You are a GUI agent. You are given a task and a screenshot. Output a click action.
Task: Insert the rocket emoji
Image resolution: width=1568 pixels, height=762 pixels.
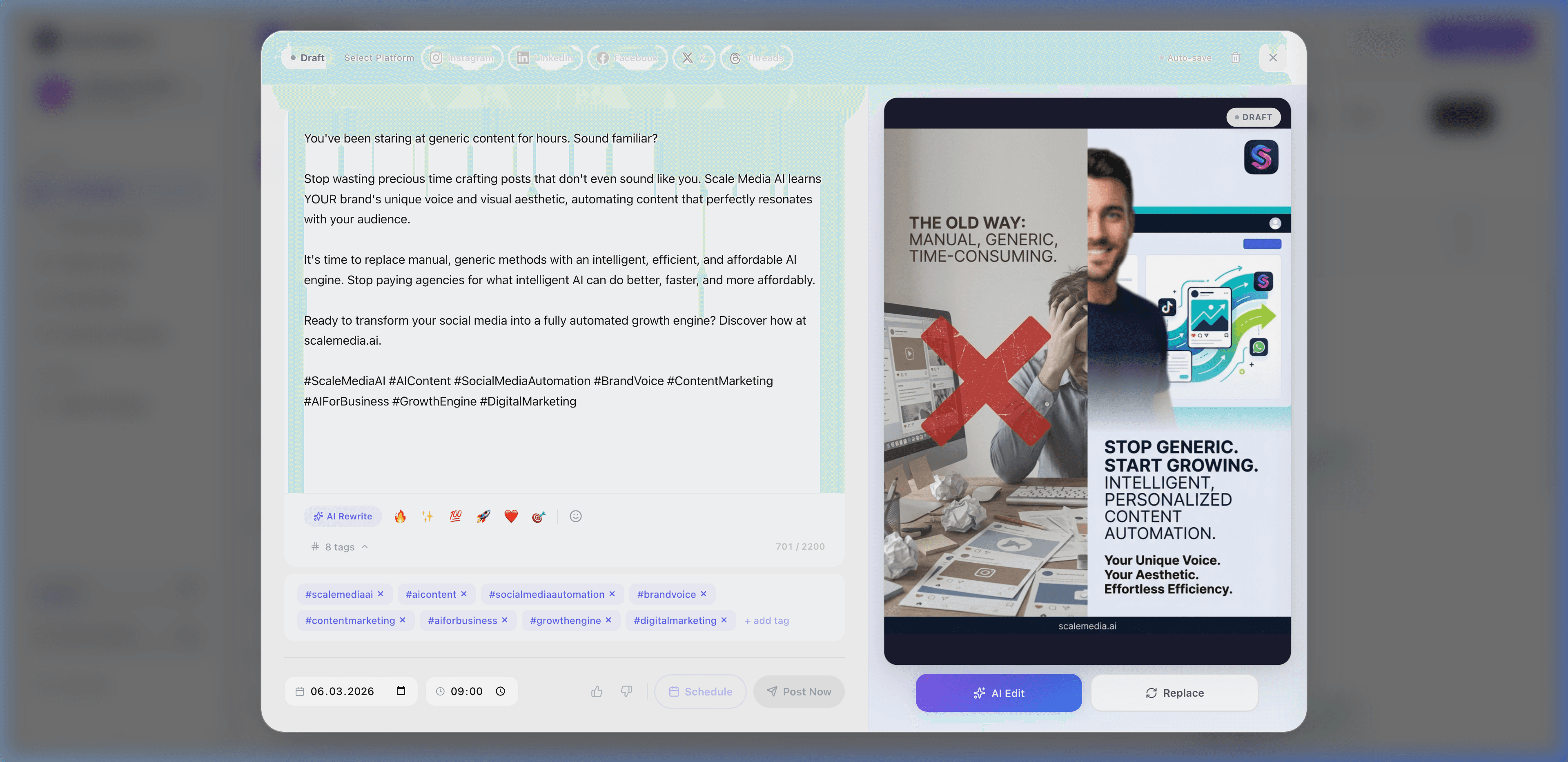pyautogui.click(x=483, y=516)
